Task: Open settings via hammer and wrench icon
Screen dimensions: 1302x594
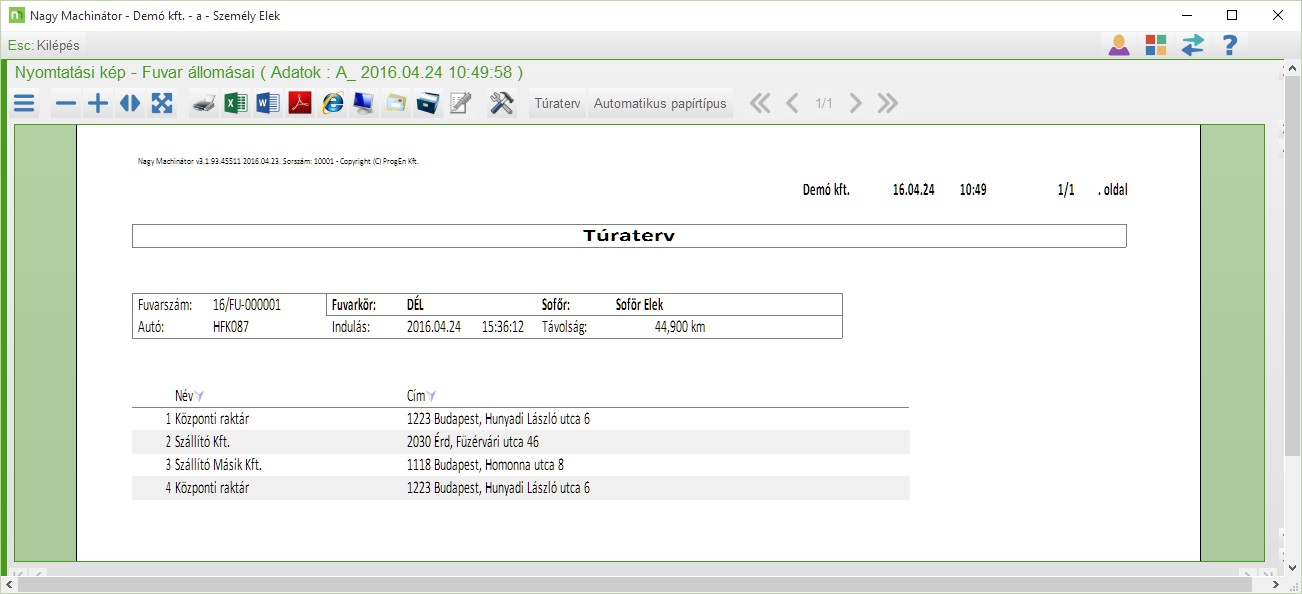Action: coord(501,103)
